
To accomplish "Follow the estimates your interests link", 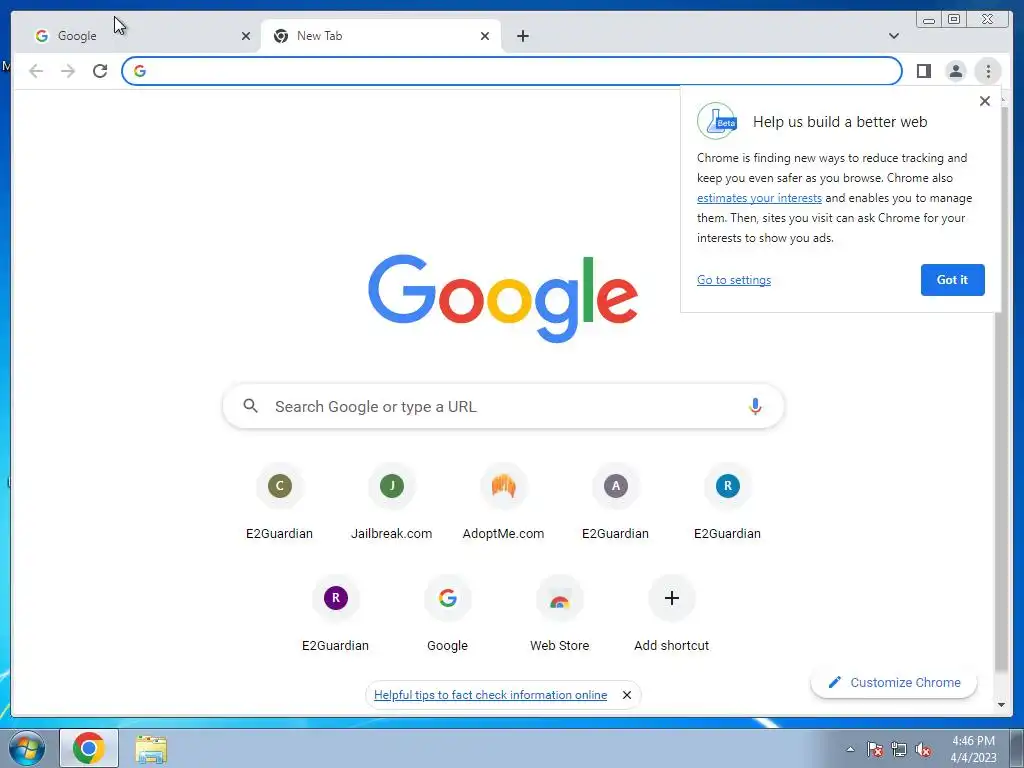I will (x=759, y=198).
